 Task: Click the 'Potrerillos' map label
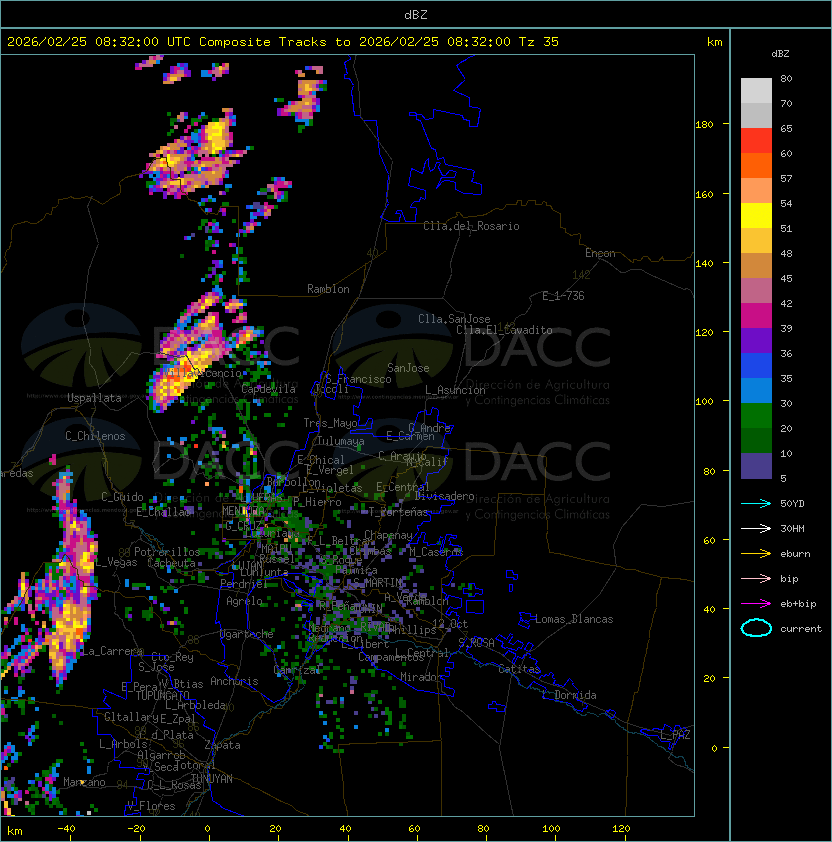pyautogui.click(x=167, y=552)
